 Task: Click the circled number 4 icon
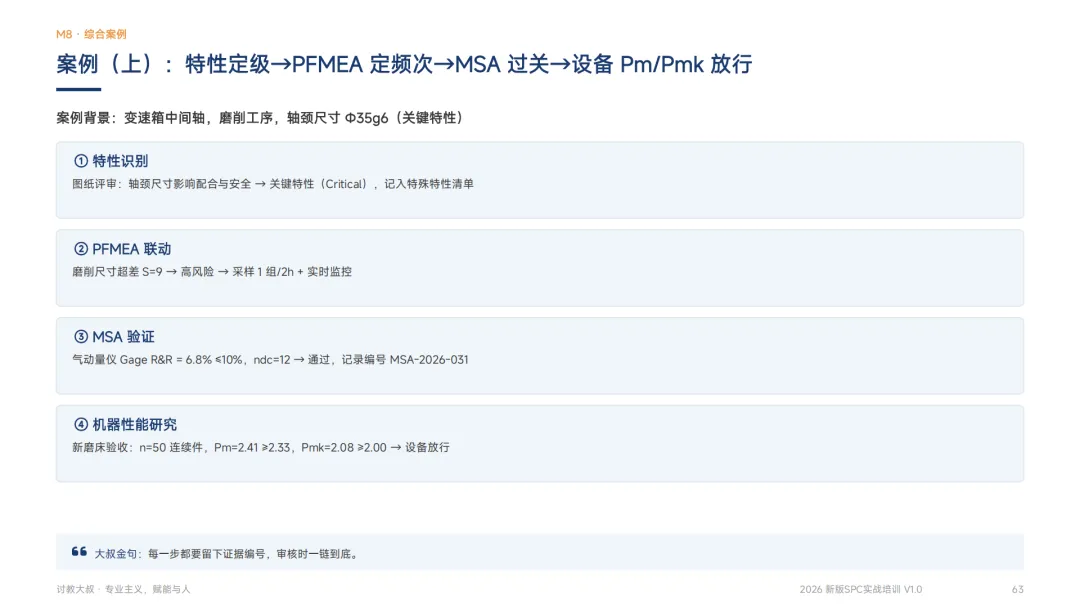[81, 424]
